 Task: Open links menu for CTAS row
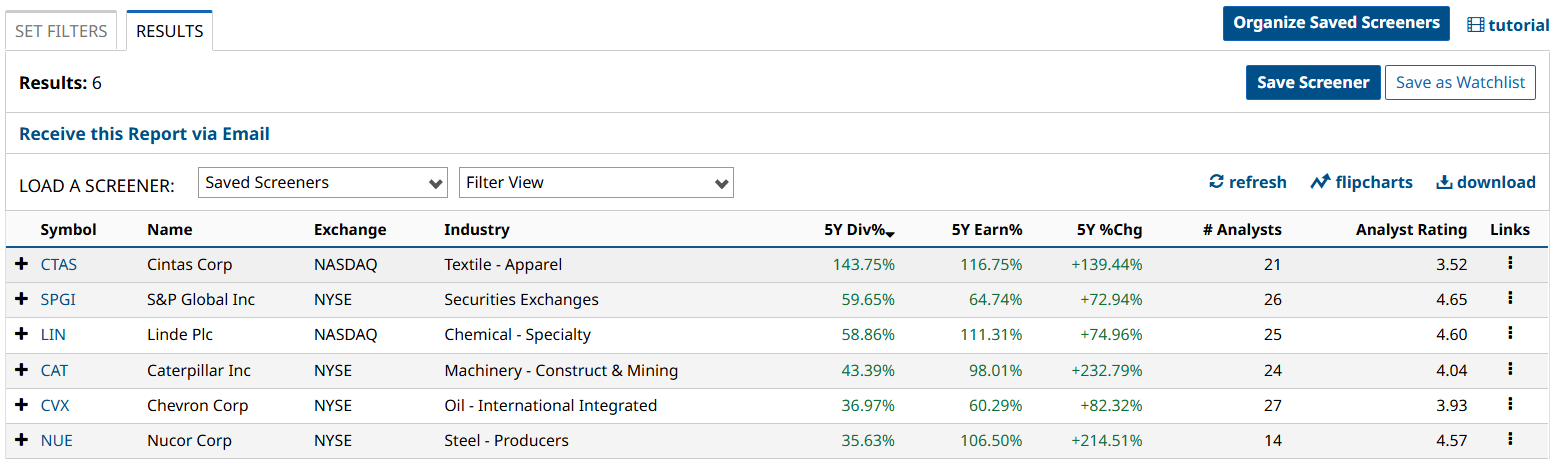pyautogui.click(x=1509, y=263)
